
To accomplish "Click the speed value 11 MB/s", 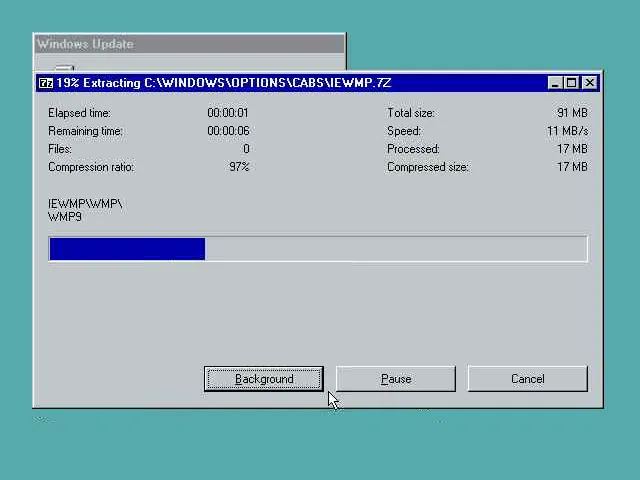I will coord(567,131).
